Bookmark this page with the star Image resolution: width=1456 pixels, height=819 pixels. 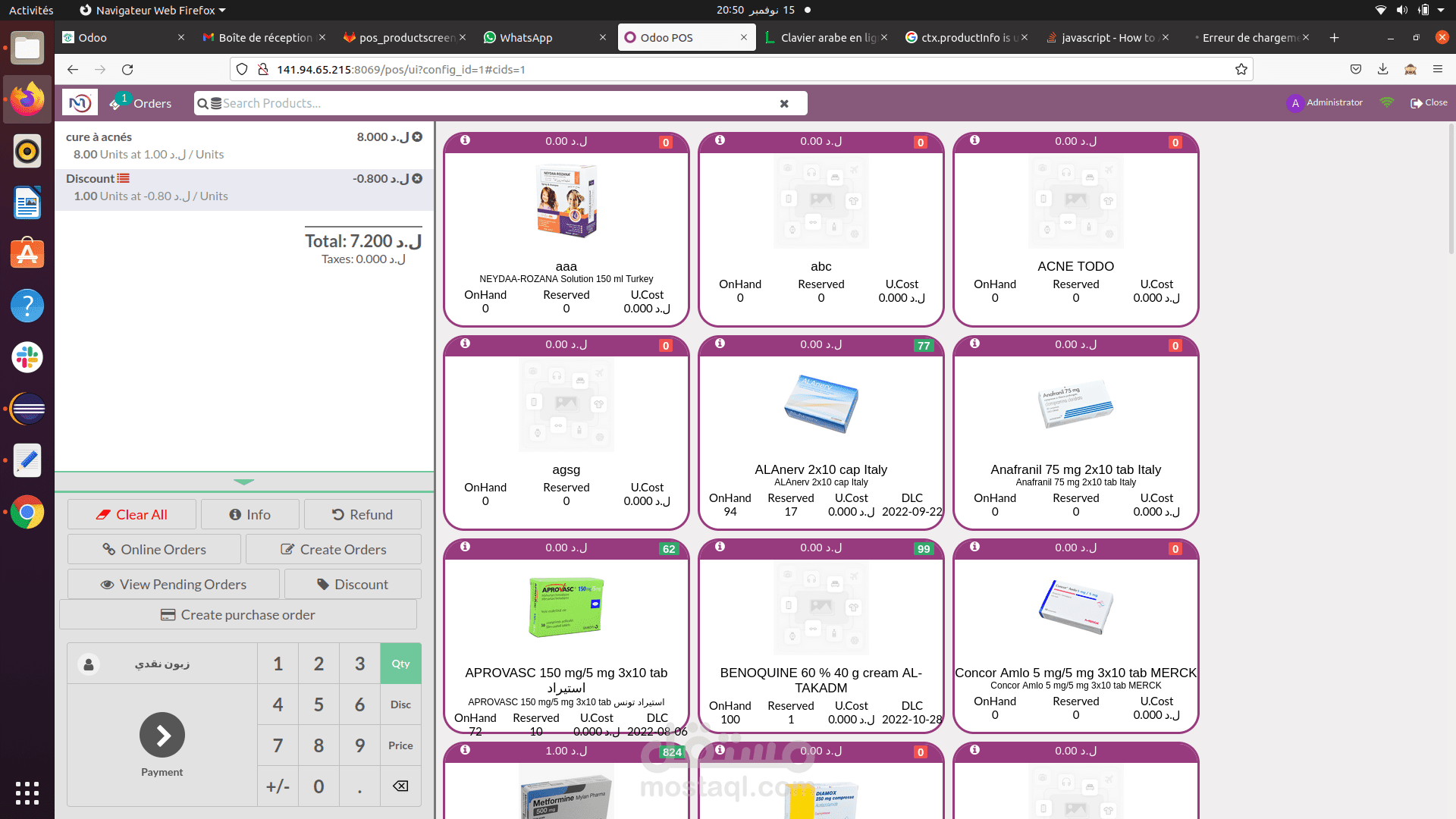click(x=1241, y=69)
